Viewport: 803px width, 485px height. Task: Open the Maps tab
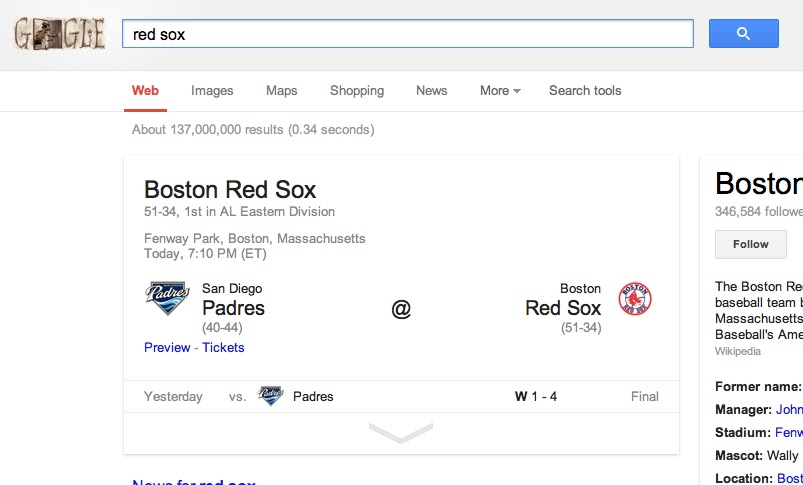pos(282,91)
